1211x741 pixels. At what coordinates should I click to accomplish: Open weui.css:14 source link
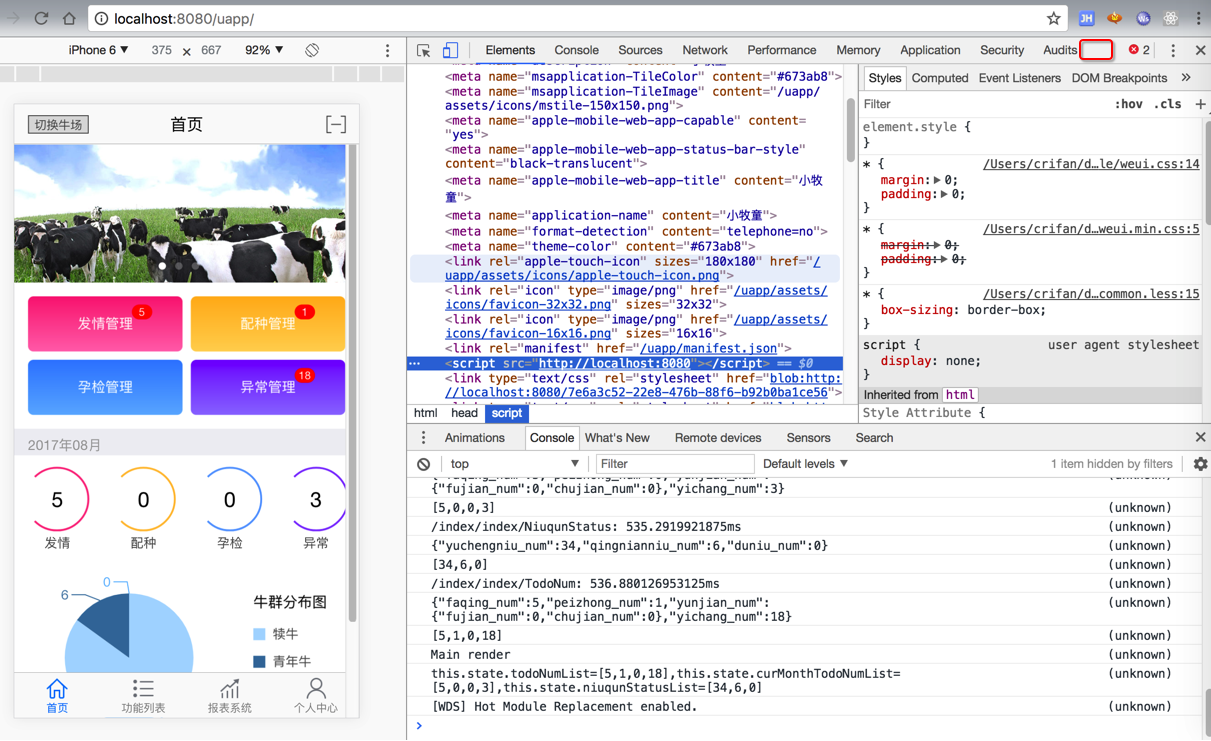[1091, 164]
